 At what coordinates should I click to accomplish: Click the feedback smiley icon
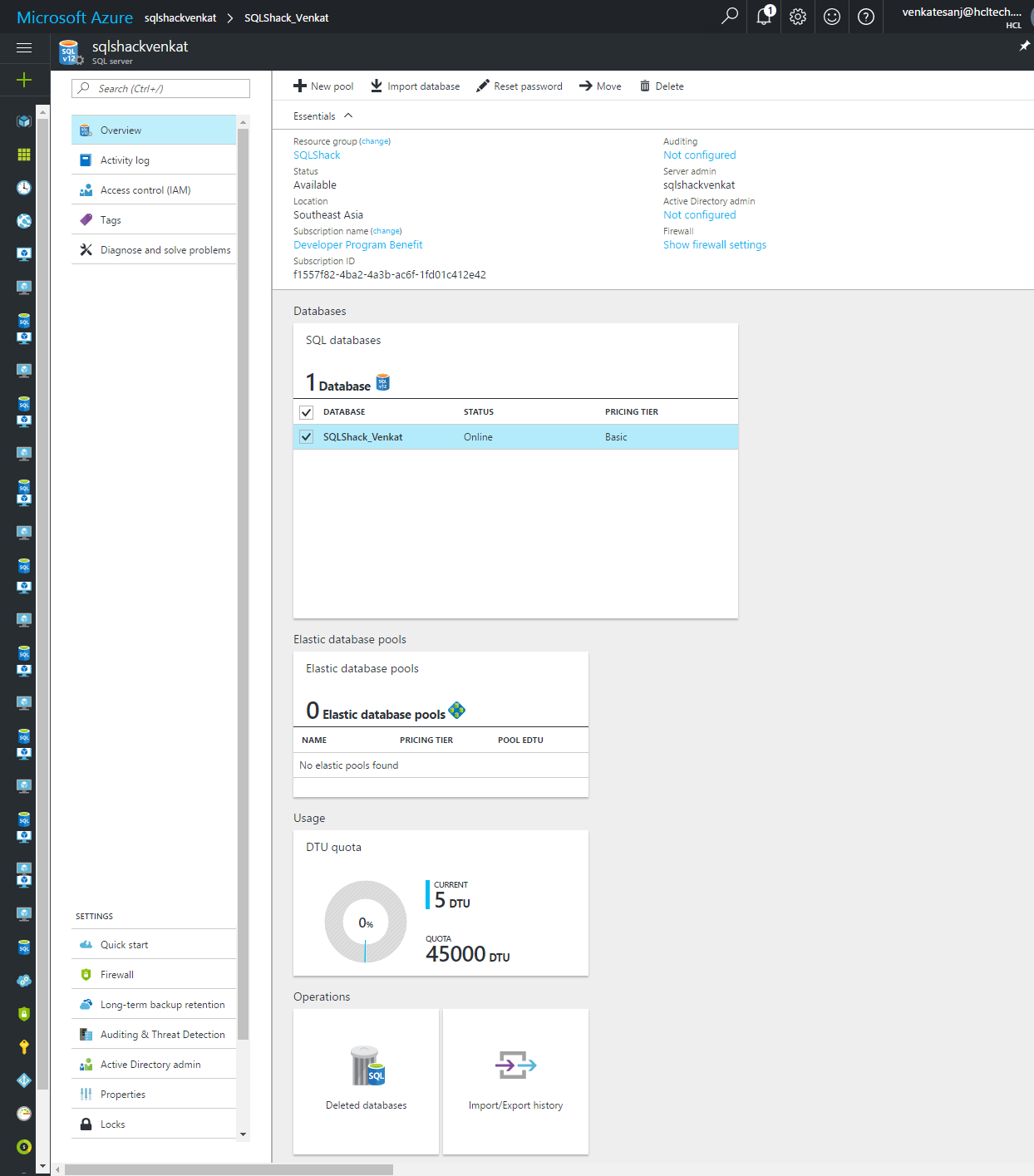832,17
